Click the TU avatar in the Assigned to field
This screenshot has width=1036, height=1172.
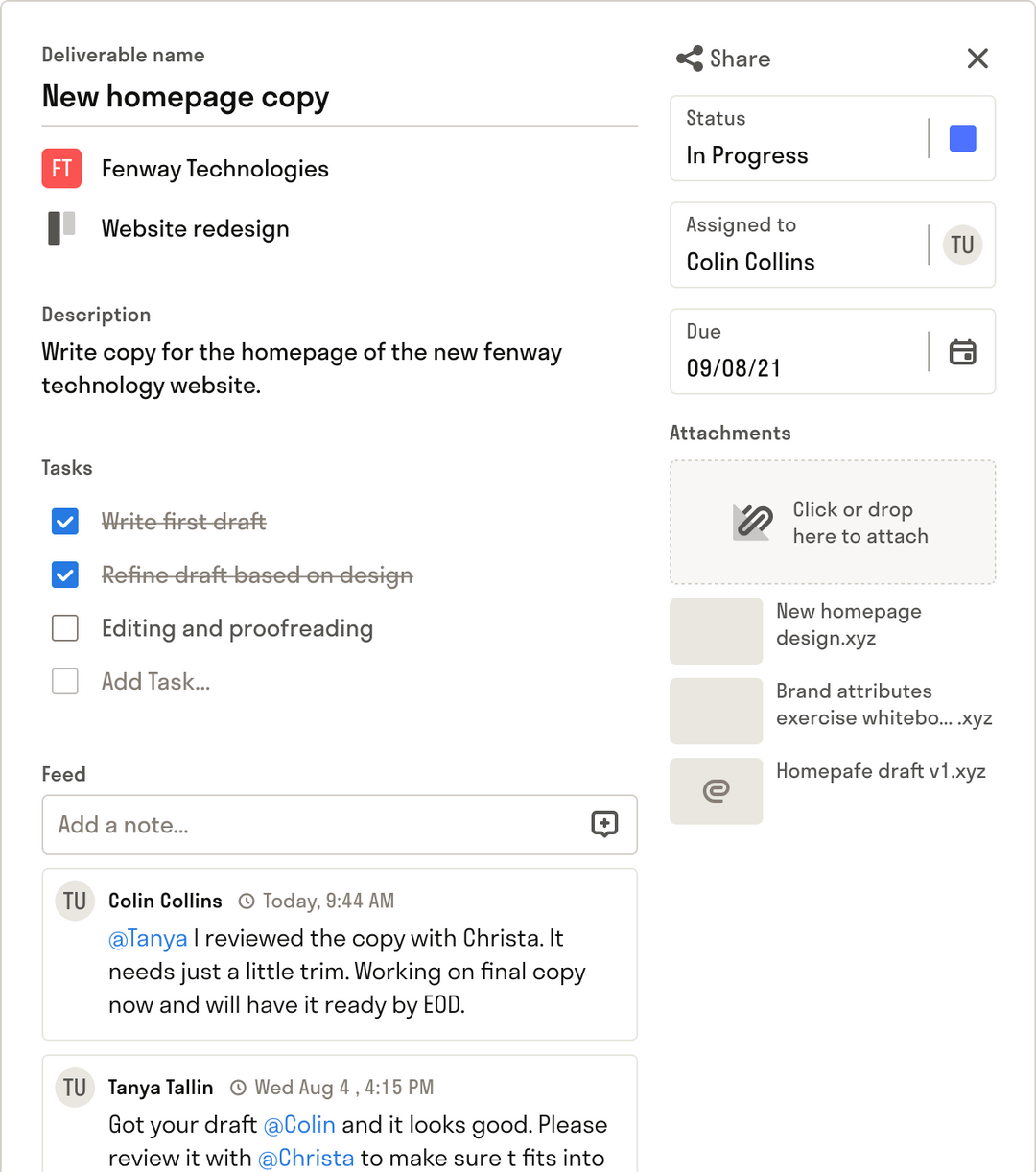pyautogui.click(x=961, y=245)
